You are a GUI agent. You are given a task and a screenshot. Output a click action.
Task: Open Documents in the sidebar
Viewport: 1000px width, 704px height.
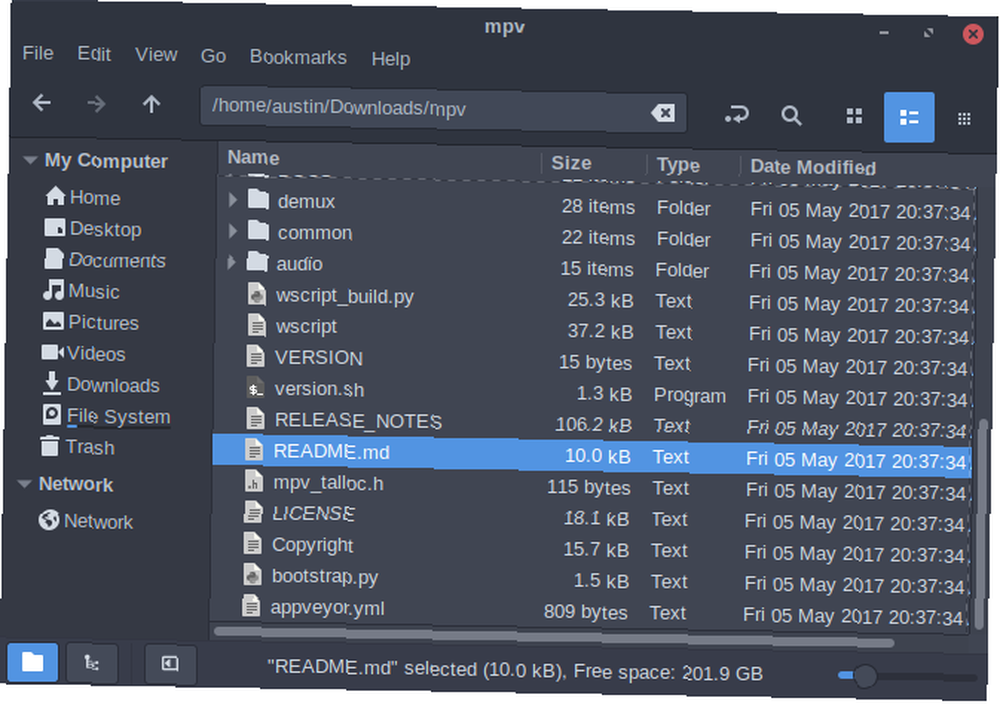click(x=105, y=260)
